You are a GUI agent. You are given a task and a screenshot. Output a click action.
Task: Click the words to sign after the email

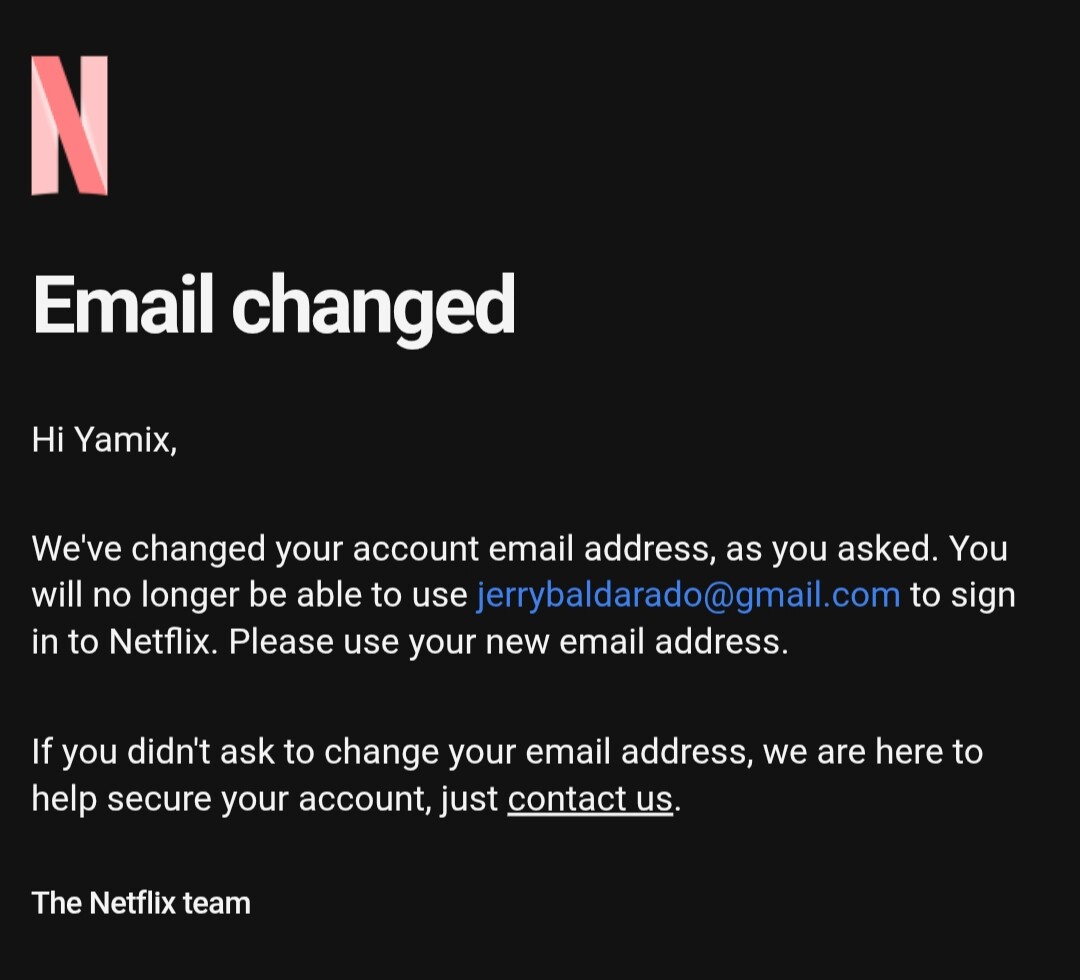point(963,595)
